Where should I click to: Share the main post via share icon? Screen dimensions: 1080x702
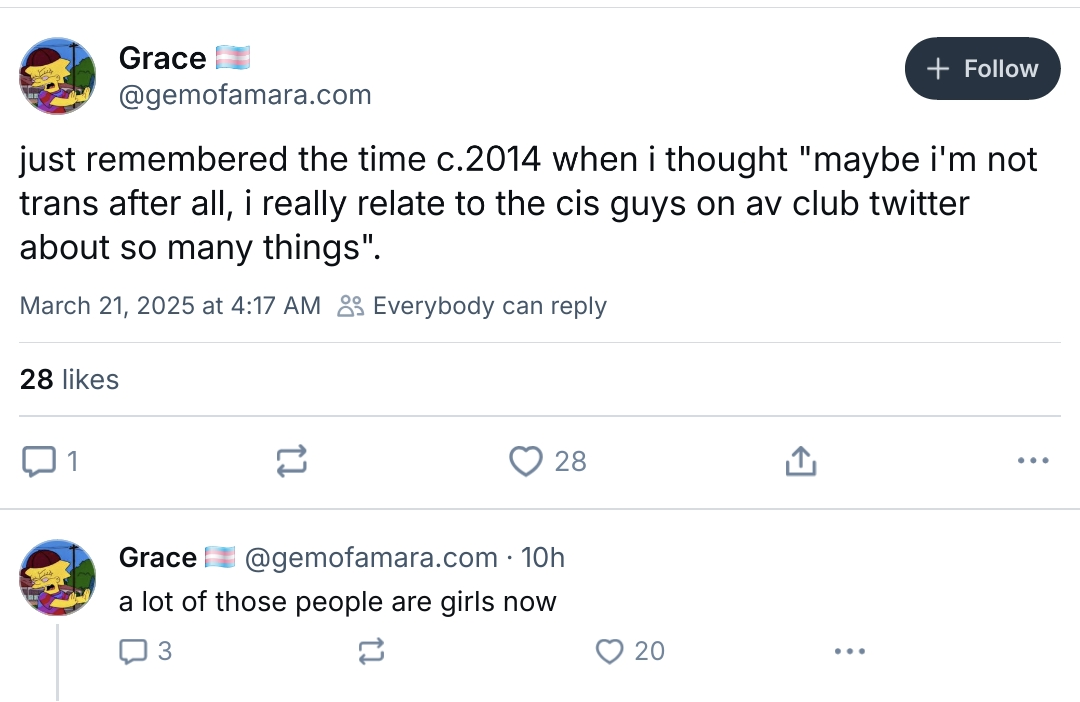801,461
